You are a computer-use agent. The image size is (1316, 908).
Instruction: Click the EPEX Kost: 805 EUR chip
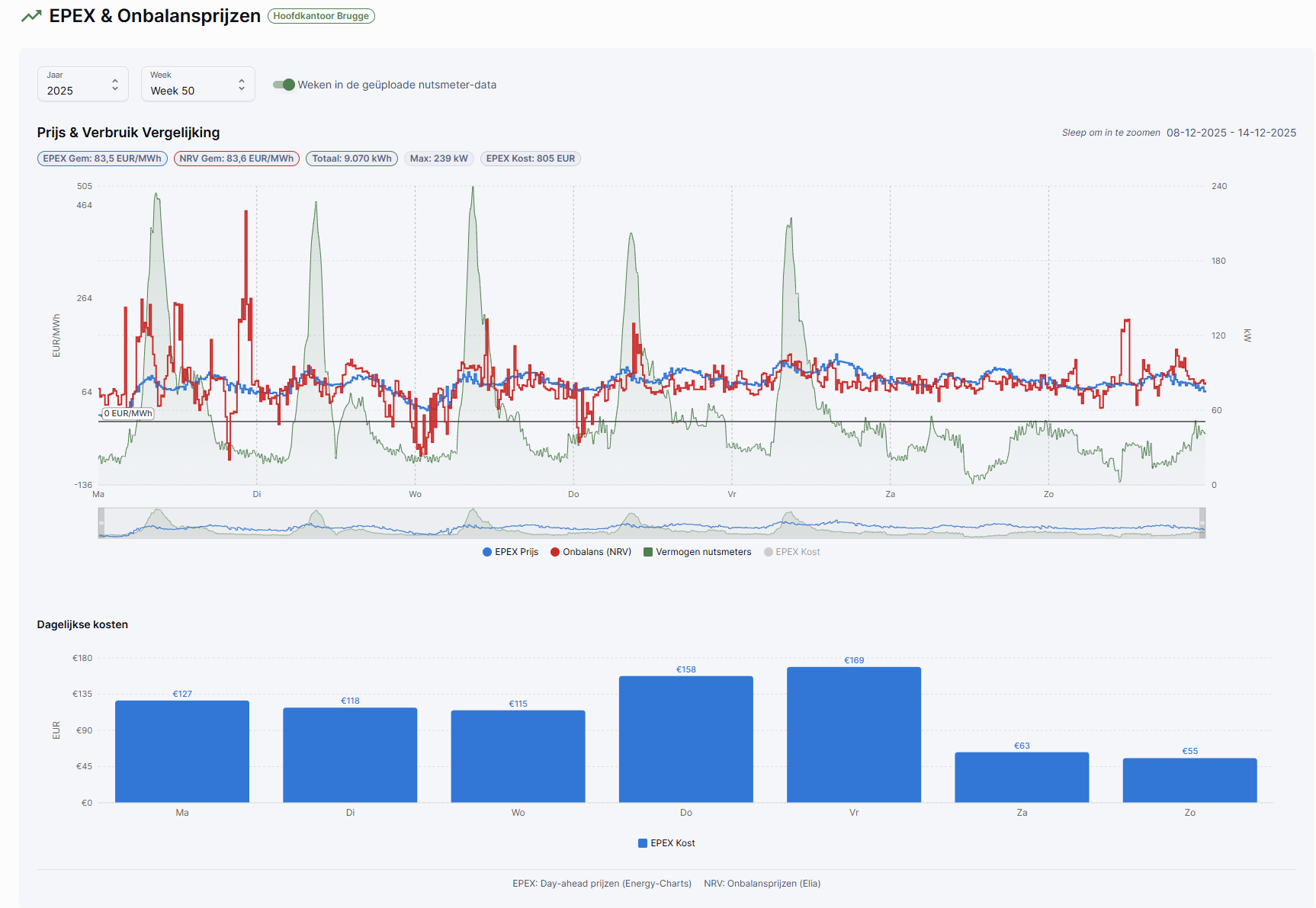tap(531, 159)
